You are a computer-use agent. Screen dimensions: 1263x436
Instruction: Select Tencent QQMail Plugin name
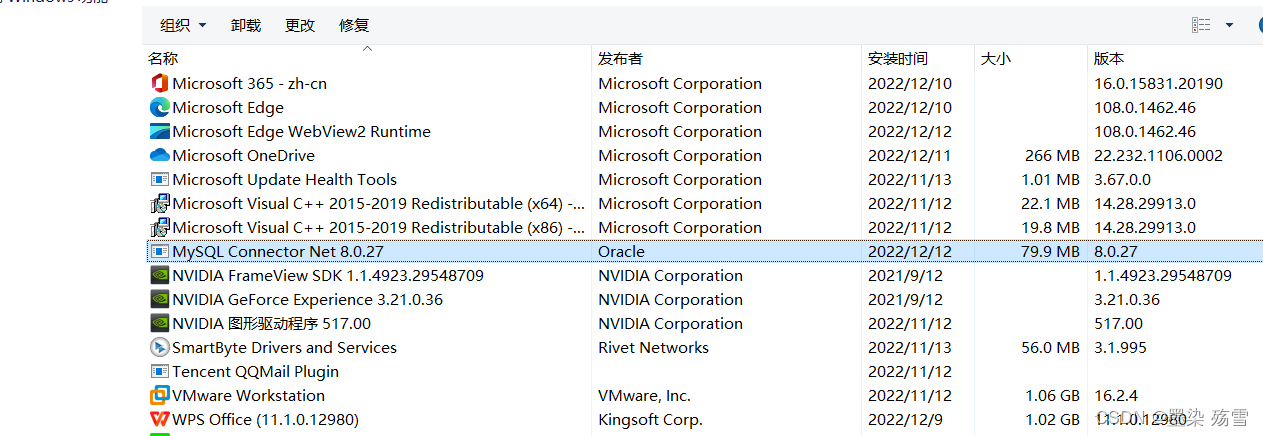click(x=255, y=371)
